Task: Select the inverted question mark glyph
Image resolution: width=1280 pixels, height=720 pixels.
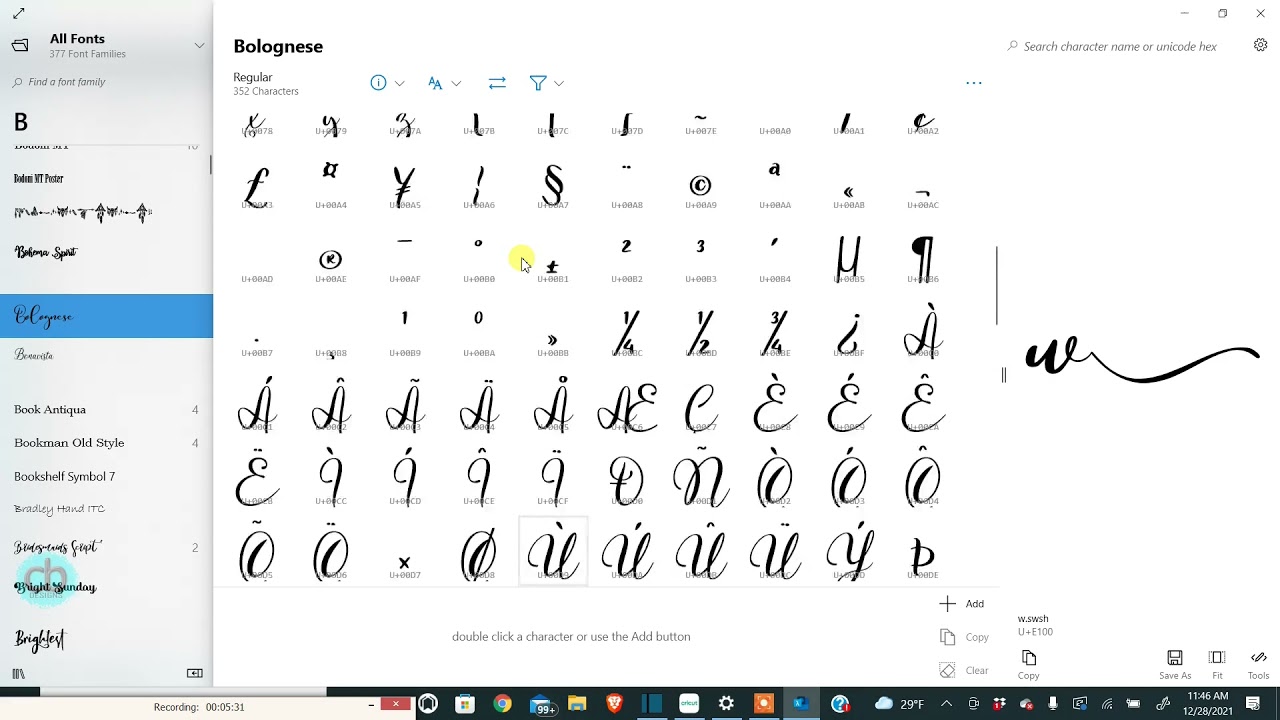Action: pos(849,333)
